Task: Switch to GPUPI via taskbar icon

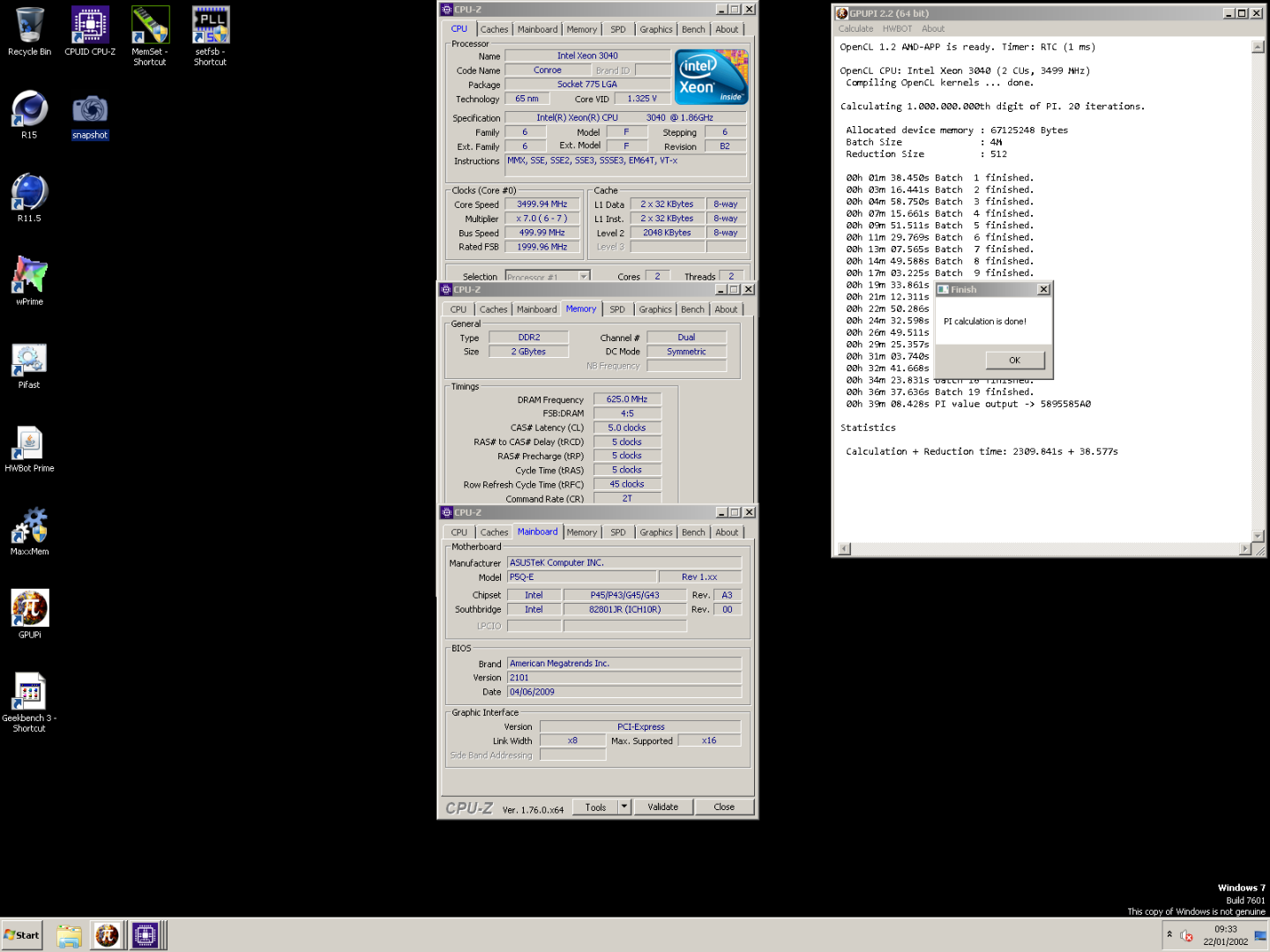Action: pyautogui.click(x=107, y=935)
